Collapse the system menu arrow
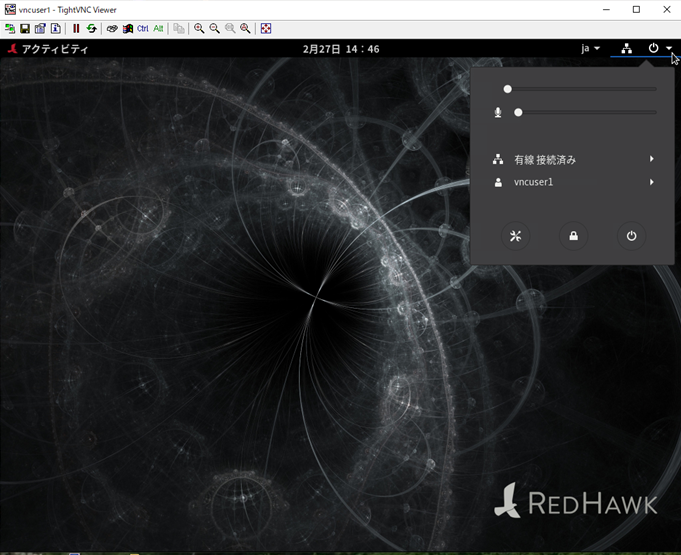 click(x=669, y=48)
